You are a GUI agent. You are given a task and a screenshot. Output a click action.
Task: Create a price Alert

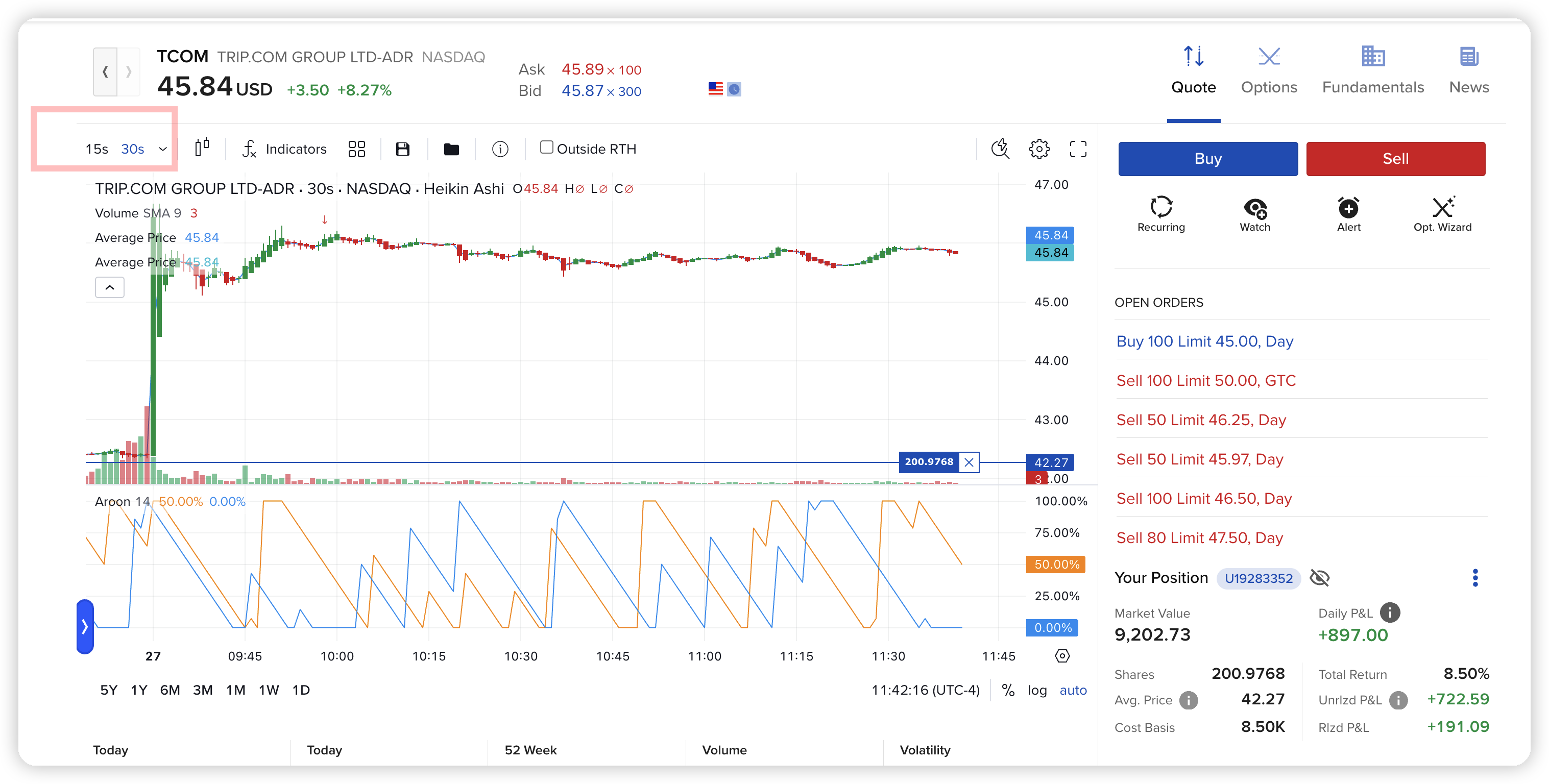(1348, 214)
